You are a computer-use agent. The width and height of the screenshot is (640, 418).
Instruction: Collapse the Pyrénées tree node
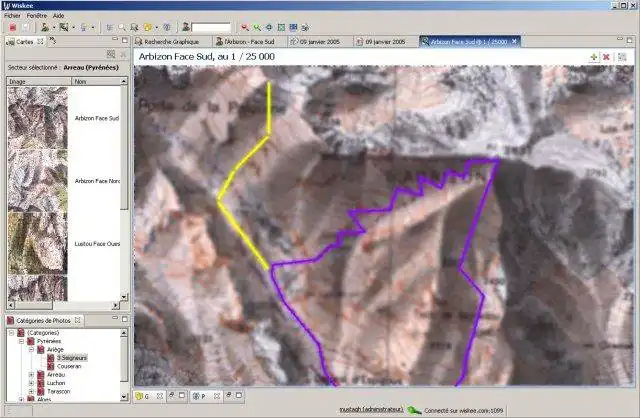(x=21, y=341)
